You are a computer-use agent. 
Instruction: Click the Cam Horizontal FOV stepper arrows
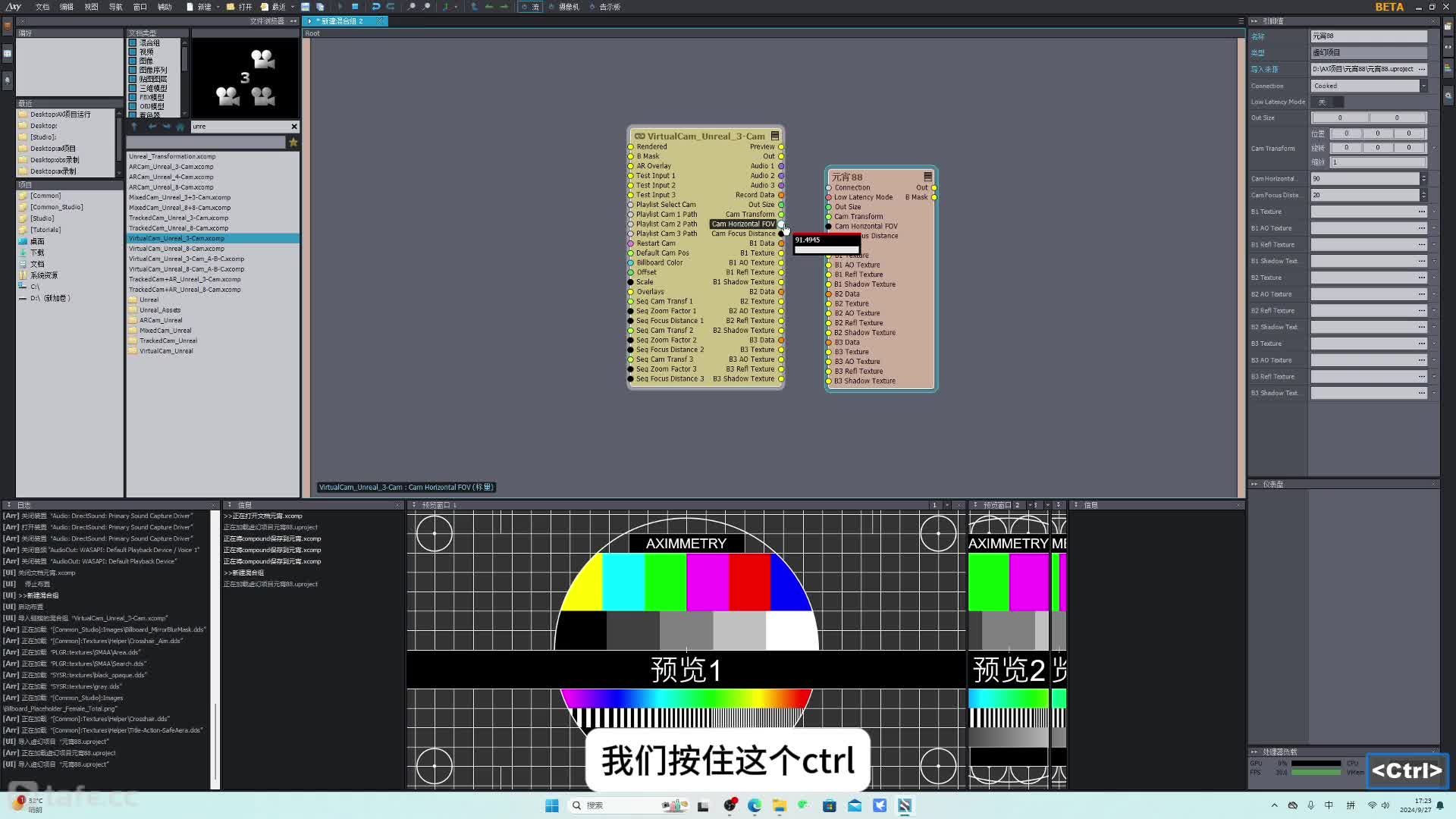[x=1423, y=179]
